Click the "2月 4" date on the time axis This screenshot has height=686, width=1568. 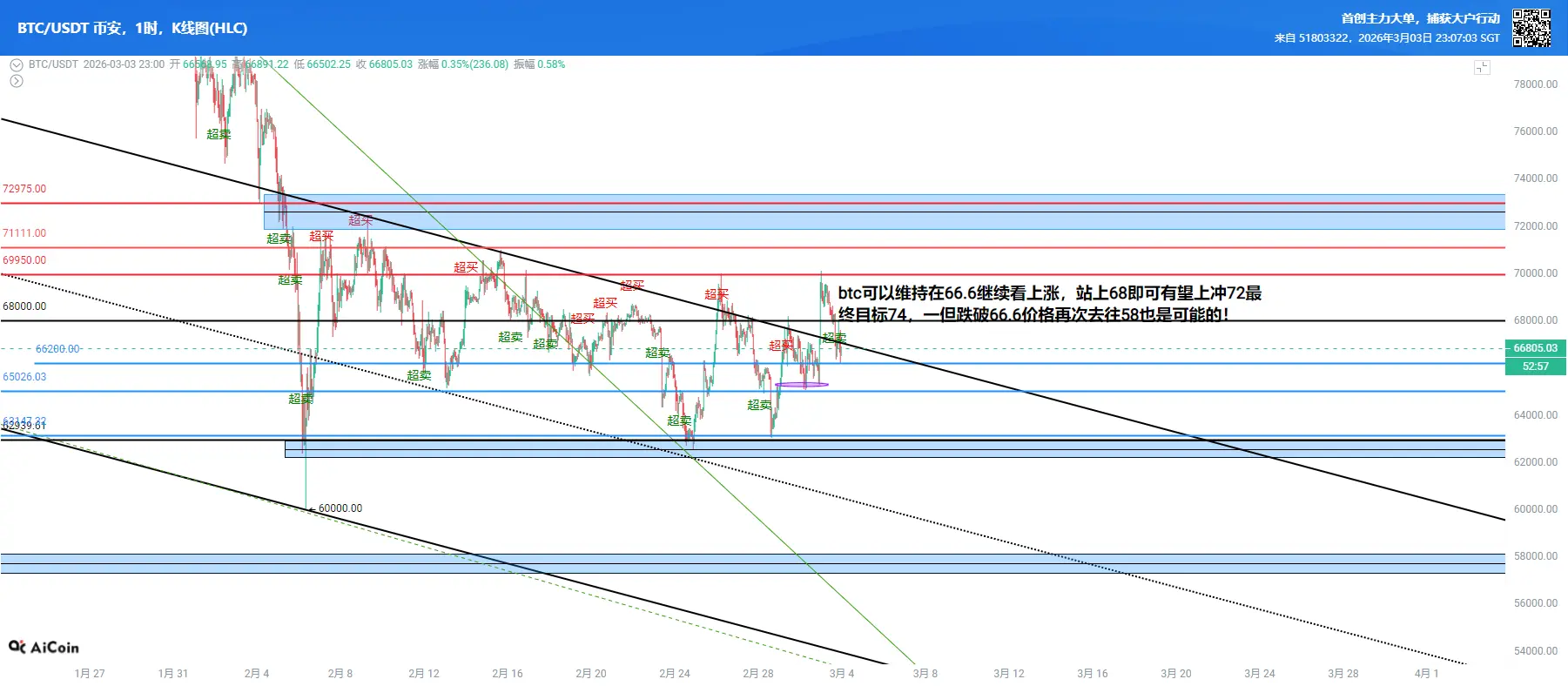257,674
